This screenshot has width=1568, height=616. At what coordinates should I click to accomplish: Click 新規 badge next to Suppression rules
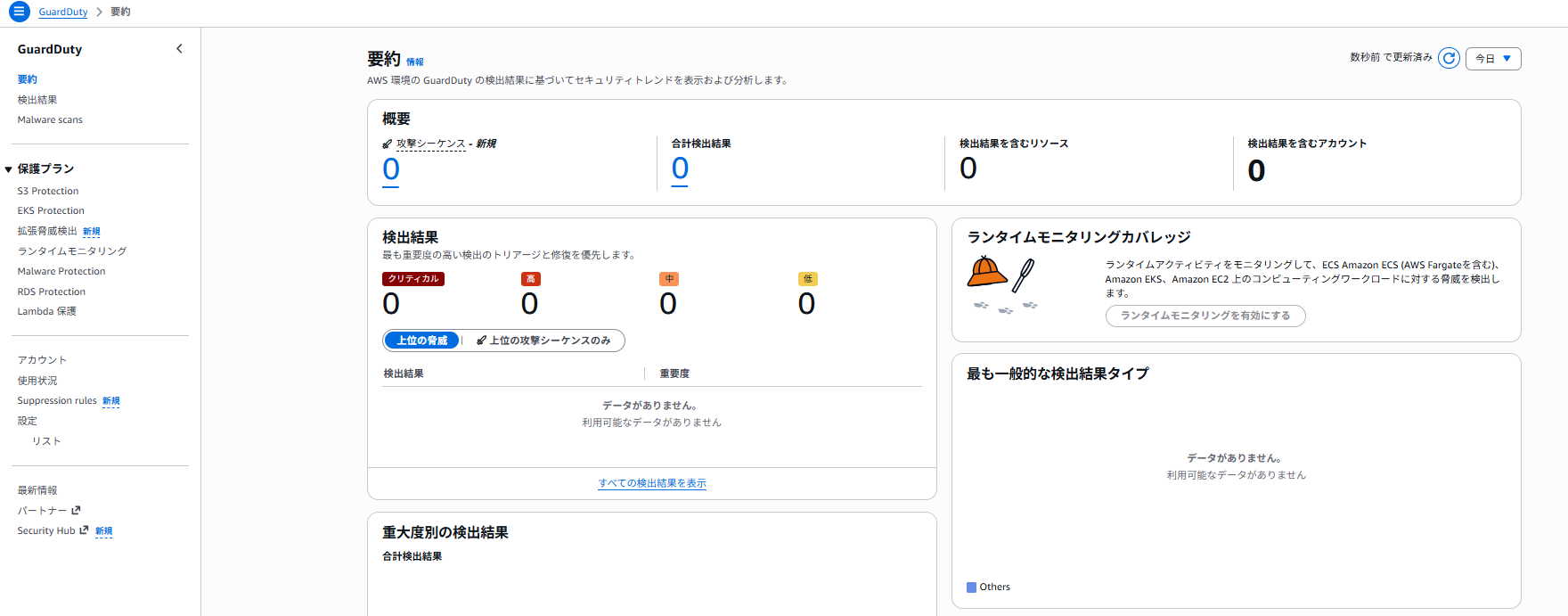110,401
